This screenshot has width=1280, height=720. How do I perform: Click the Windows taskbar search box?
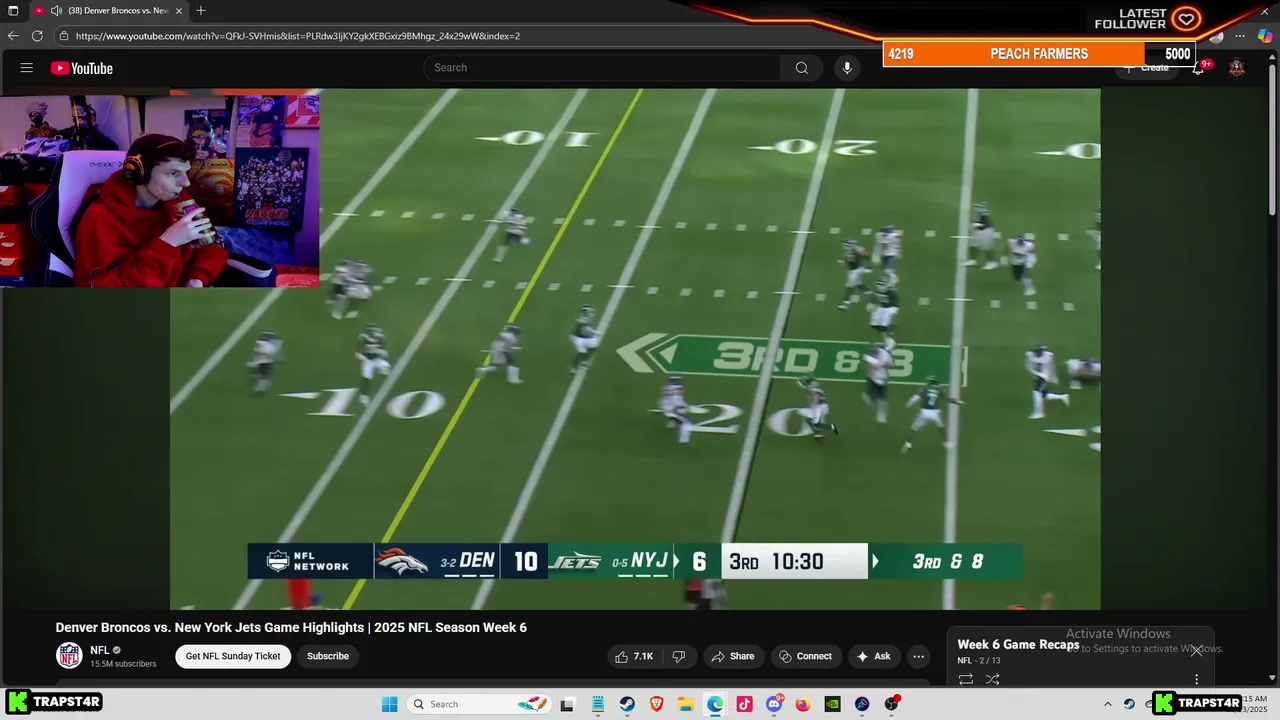pyautogui.click(x=480, y=704)
